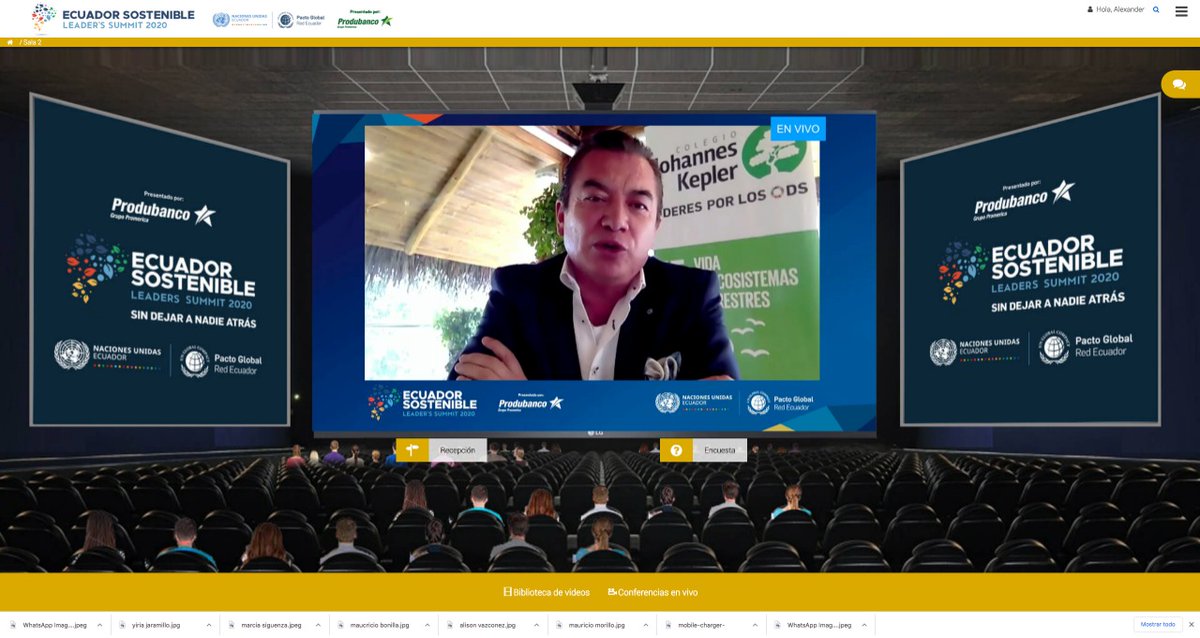Click the signpost icon on Recepción button

tap(412, 449)
